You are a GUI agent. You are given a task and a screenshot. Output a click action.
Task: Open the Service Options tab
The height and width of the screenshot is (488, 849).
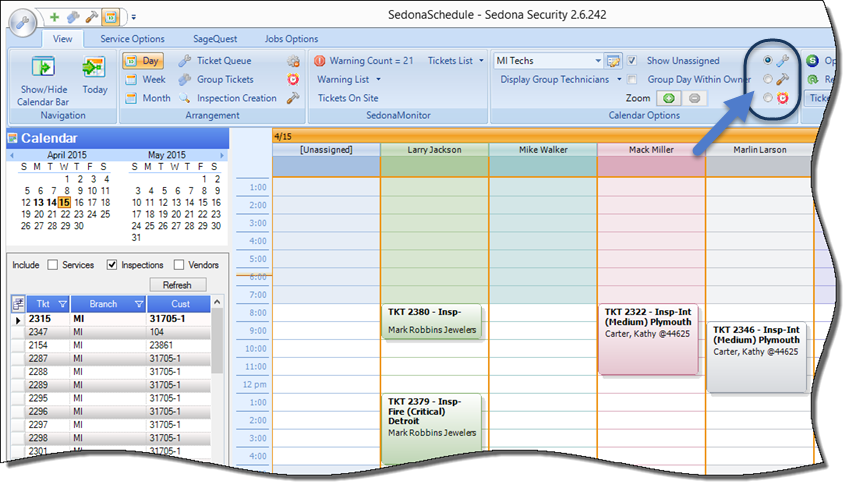click(132, 39)
